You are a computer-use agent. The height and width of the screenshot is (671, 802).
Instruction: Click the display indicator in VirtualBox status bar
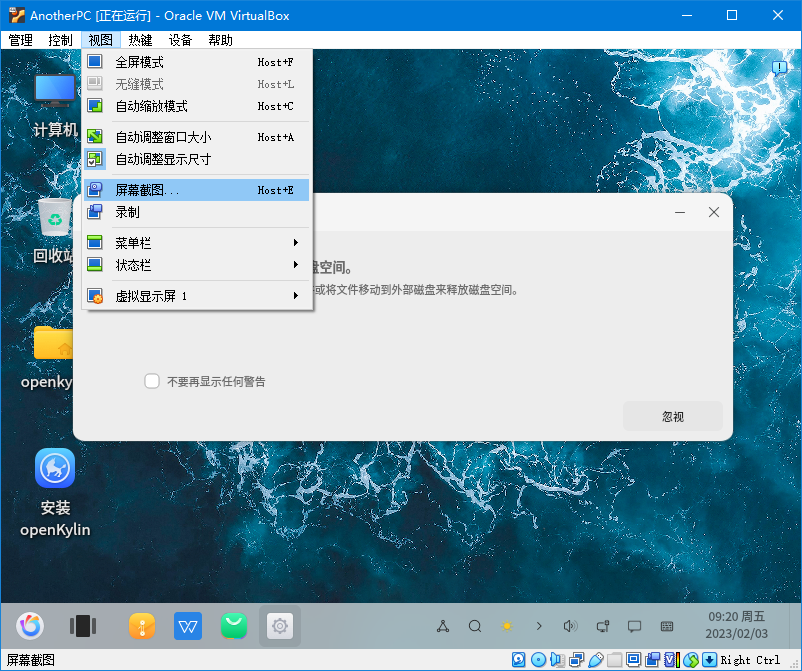coord(633,660)
